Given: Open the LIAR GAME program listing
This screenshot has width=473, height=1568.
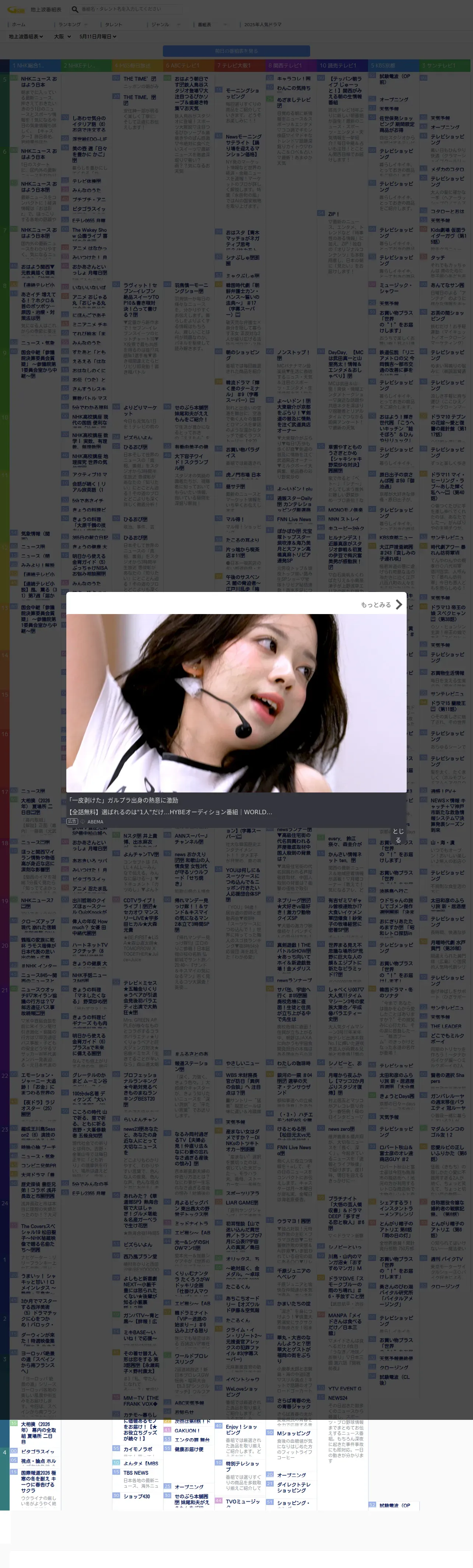Looking at the screenshot, I should (x=241, y=1203).
